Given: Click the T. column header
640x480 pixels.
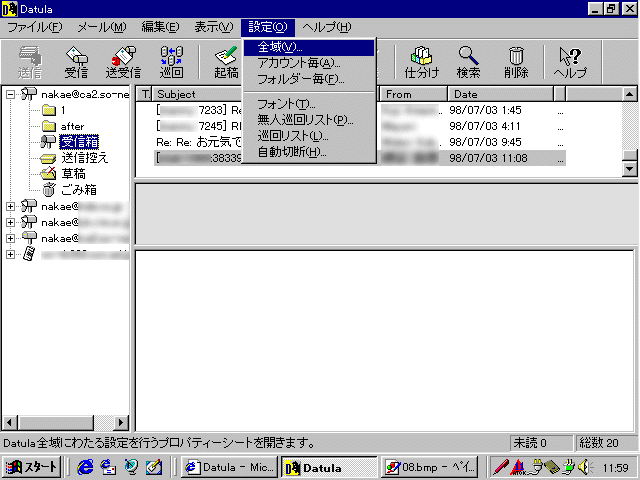Looking at the screenshot, I should [x=145, y=94].
